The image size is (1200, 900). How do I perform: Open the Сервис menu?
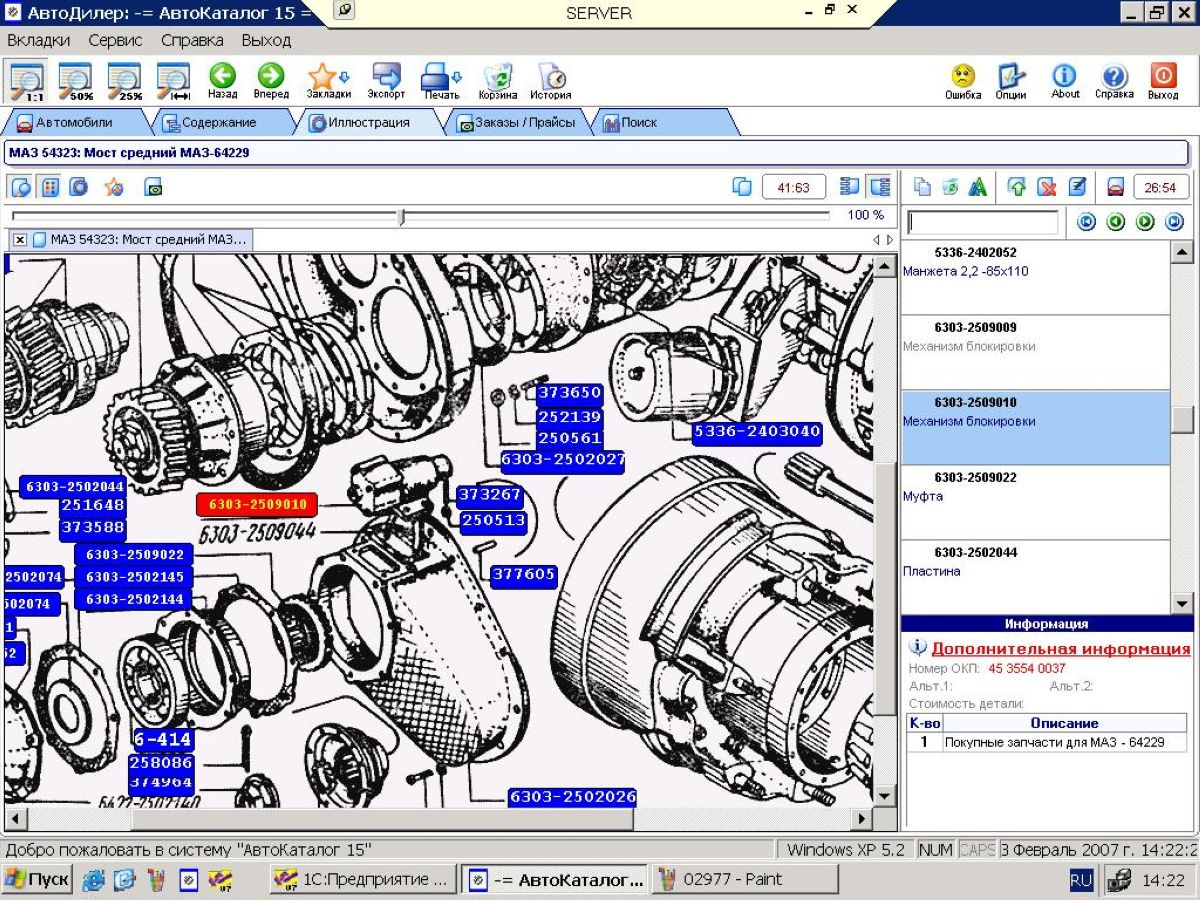[x=115, y=41]
